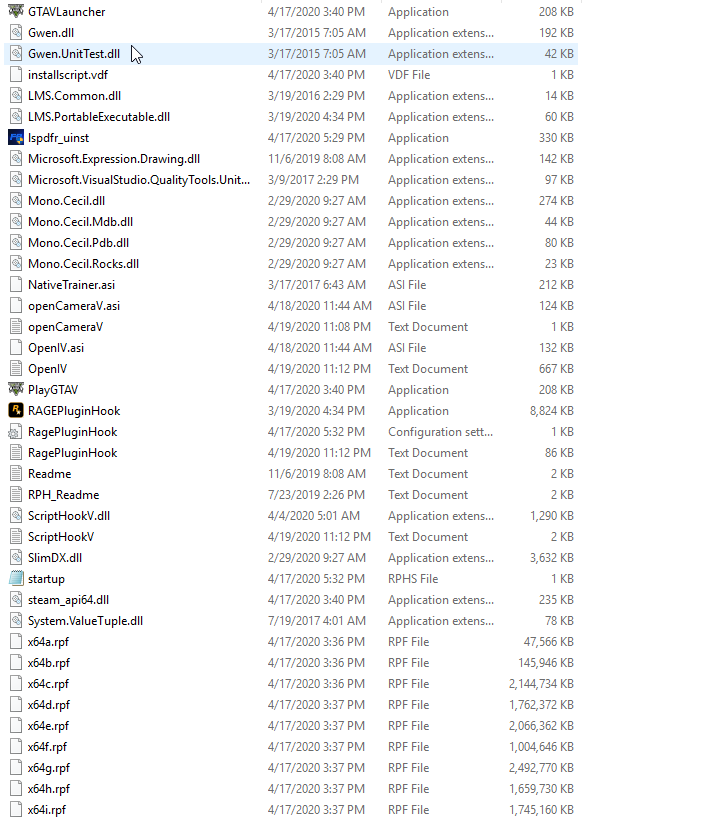The height and width of the screenshot is (832, 710).
Task: Click the OpenIV text document icon
Action: tap(16, 369)
